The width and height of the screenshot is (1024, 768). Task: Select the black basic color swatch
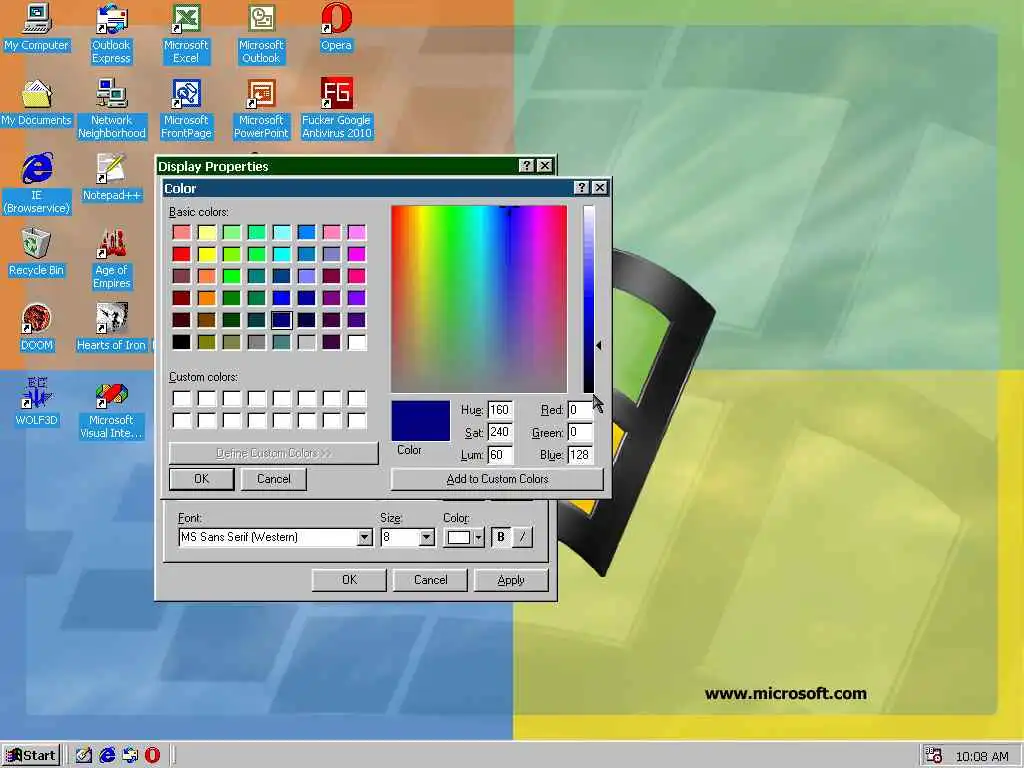point(182,342)
